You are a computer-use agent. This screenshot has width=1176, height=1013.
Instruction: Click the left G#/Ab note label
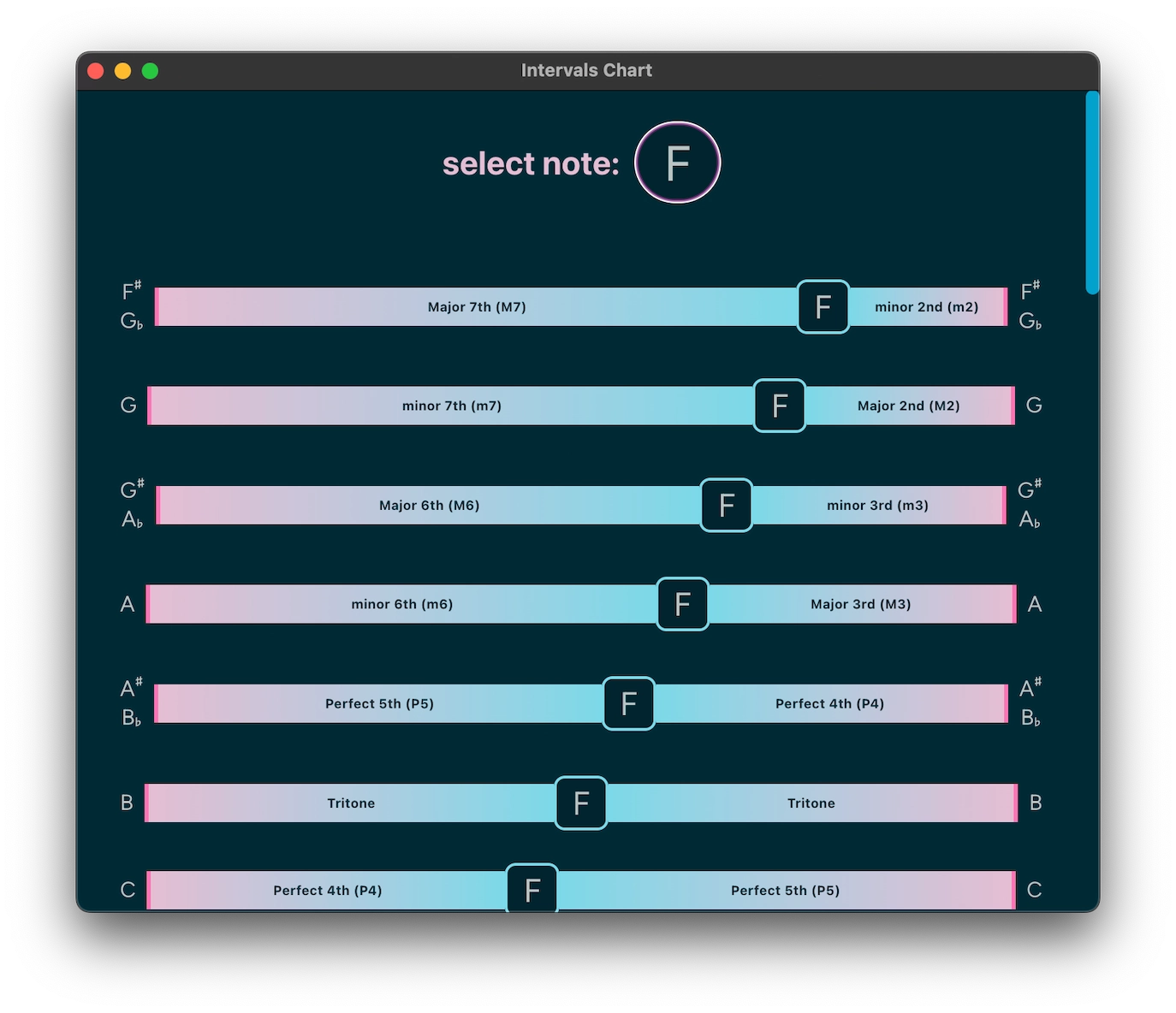click(132, 504)
